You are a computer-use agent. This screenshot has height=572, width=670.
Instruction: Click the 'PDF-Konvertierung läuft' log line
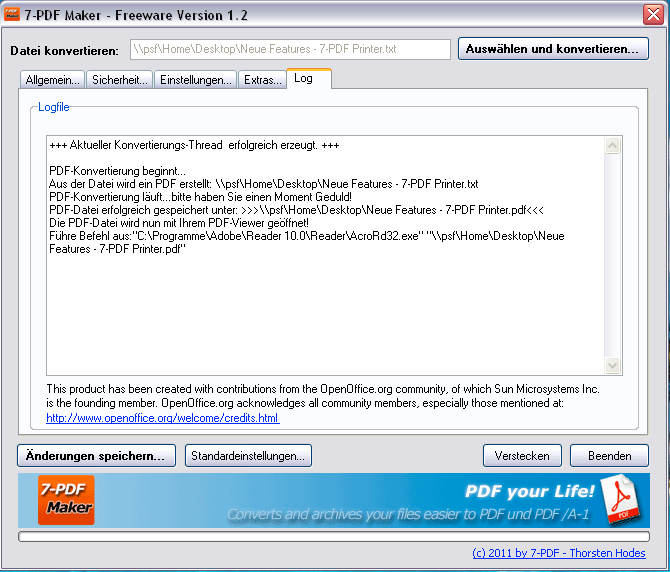200,197
